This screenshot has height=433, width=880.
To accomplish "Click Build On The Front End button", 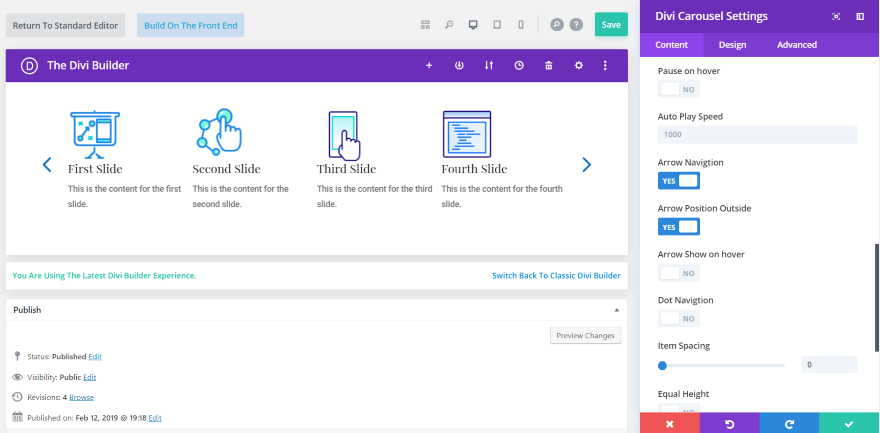I will tap(191, 25).
